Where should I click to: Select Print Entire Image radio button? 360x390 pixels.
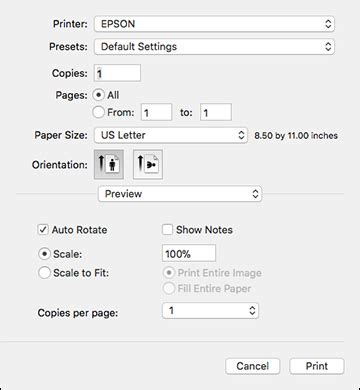[x=169, y=273]
